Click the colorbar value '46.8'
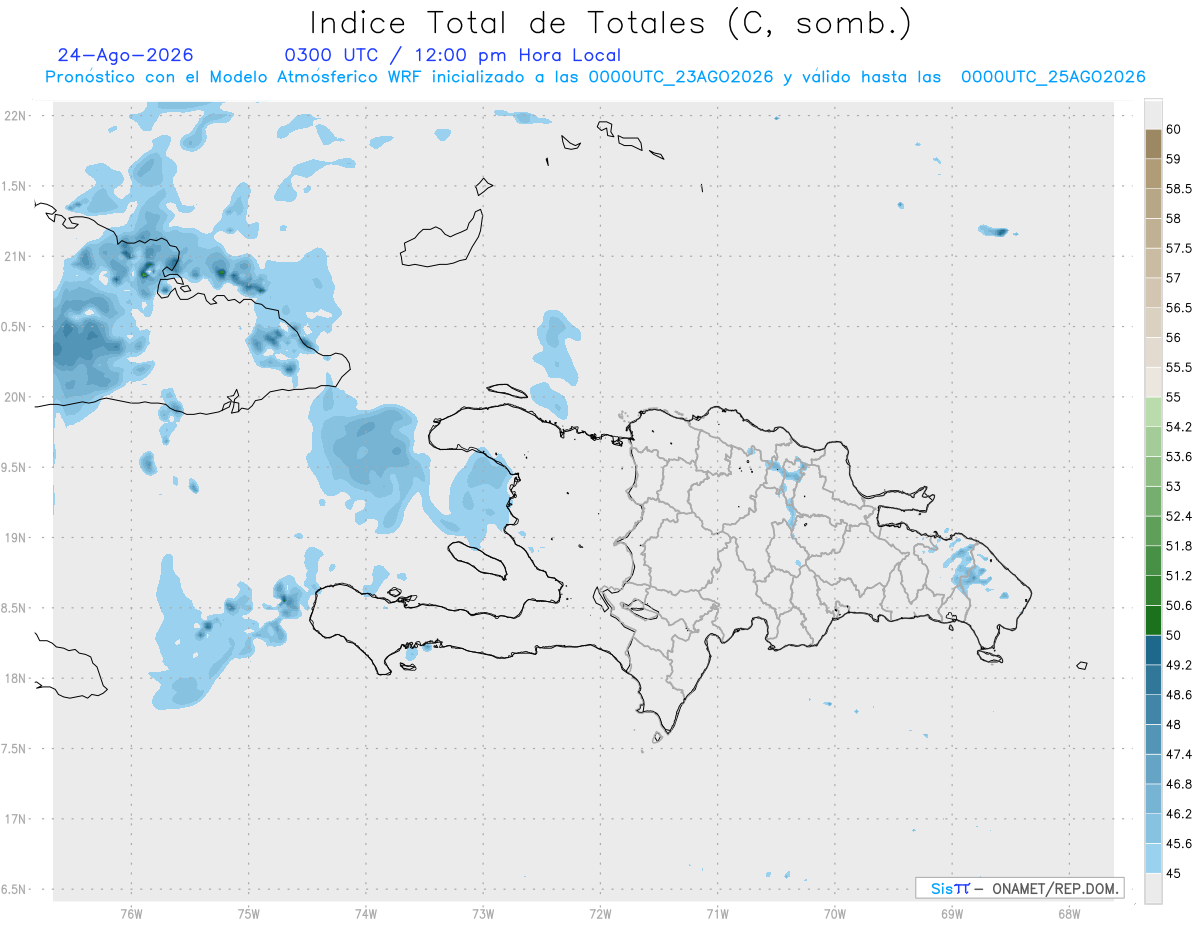Screen dimensions: 1200x927 pyautogui.click(x=1178, y=784)
